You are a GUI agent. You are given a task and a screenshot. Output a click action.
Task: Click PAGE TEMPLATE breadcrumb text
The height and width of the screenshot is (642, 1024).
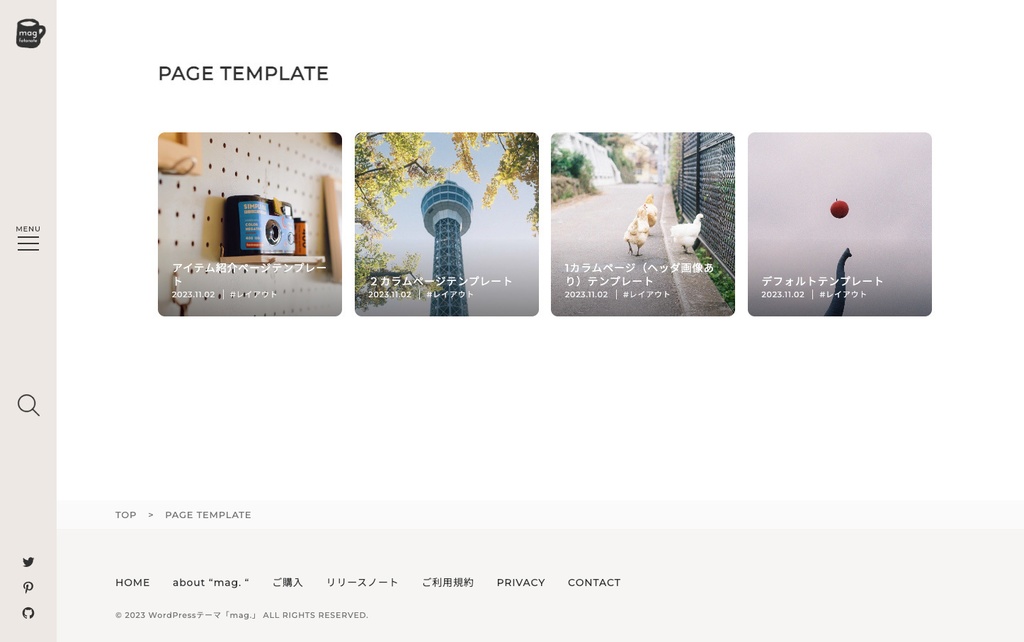208,515
